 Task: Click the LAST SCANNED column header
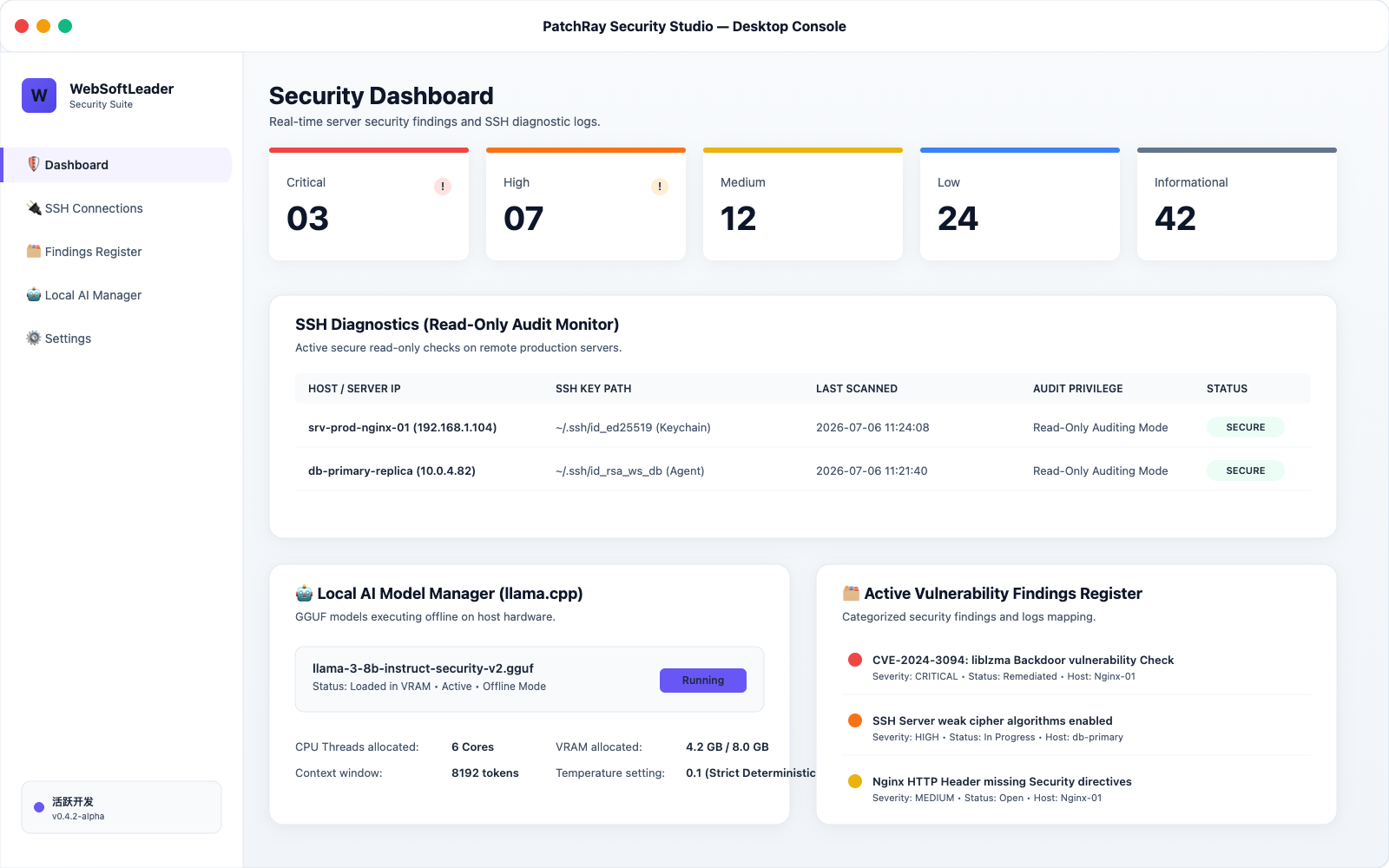857,389
